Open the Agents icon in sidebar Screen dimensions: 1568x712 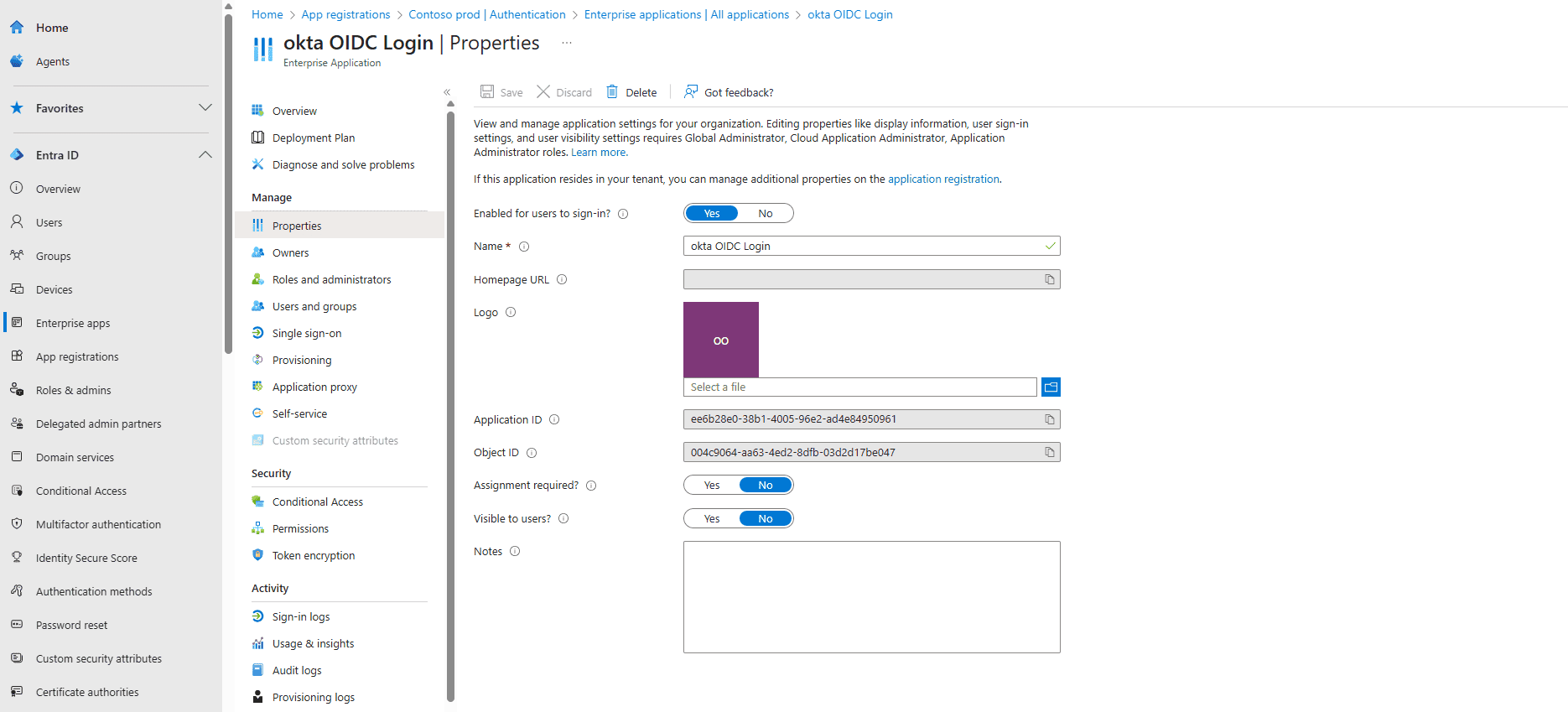17,61
